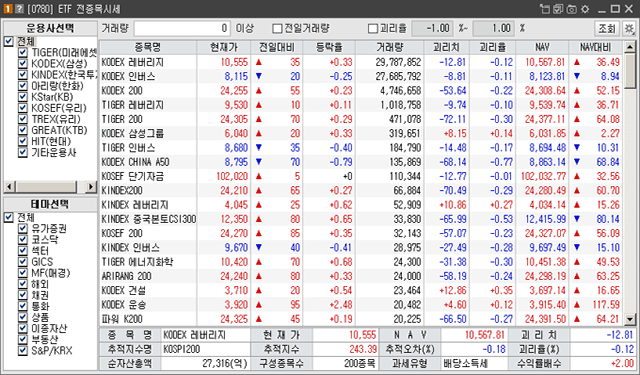Image resolution: width=640 pixels, height=375 pixels.
Task: Toggle the TIGER(미래에셋) checkbox
Action: pos(23,52)
